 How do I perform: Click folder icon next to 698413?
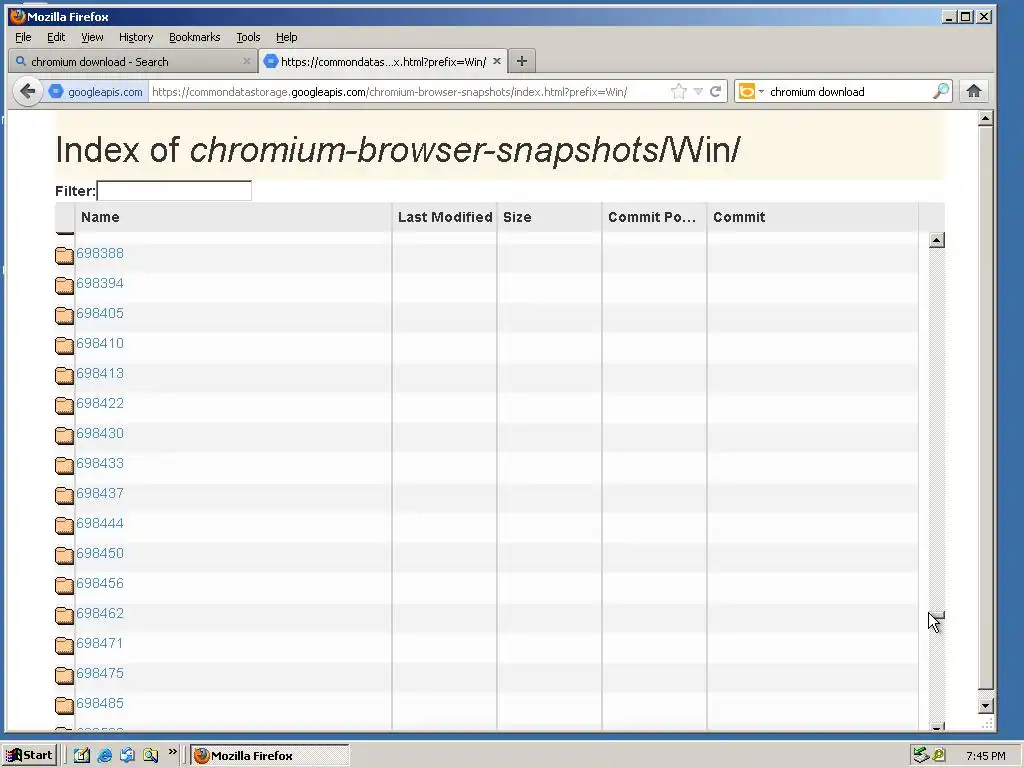[64, 375]
